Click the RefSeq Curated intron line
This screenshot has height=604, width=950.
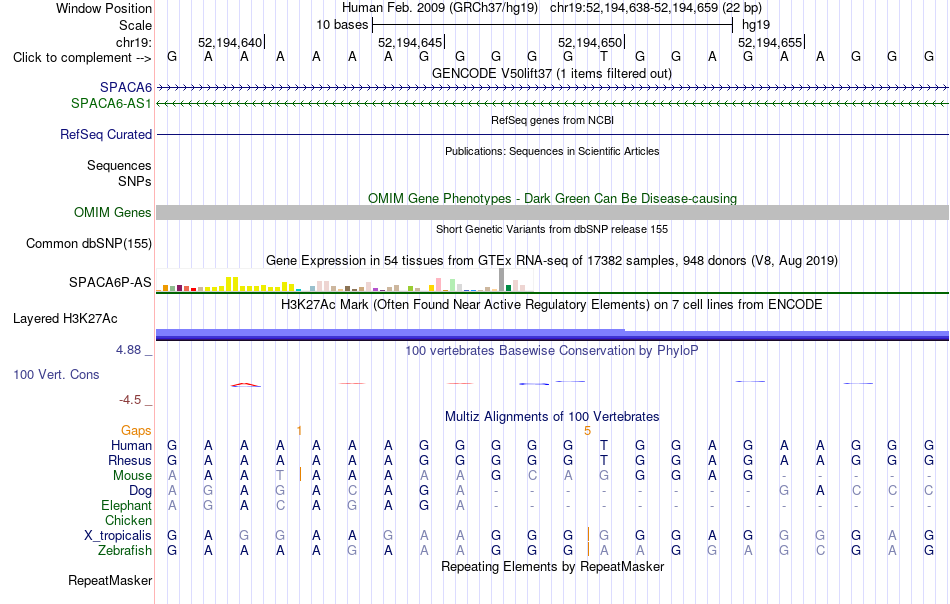[552, 134]
